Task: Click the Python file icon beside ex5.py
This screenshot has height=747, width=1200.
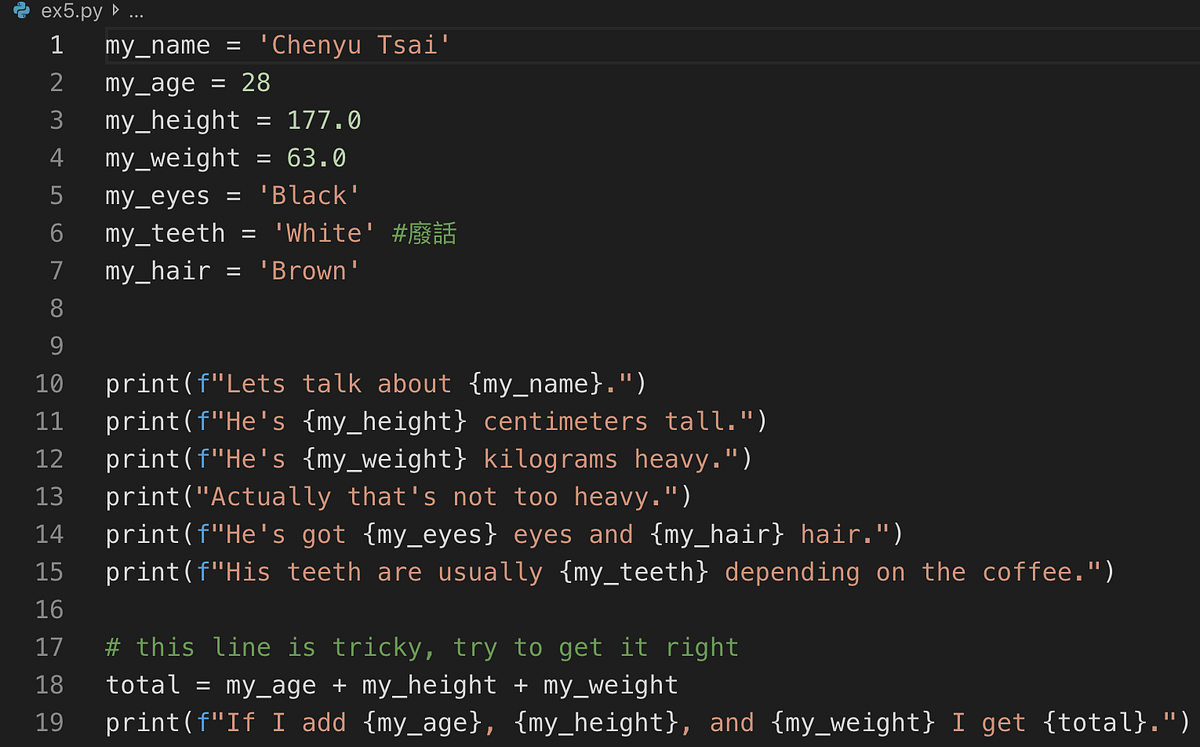Action: [x=22, y=13]
